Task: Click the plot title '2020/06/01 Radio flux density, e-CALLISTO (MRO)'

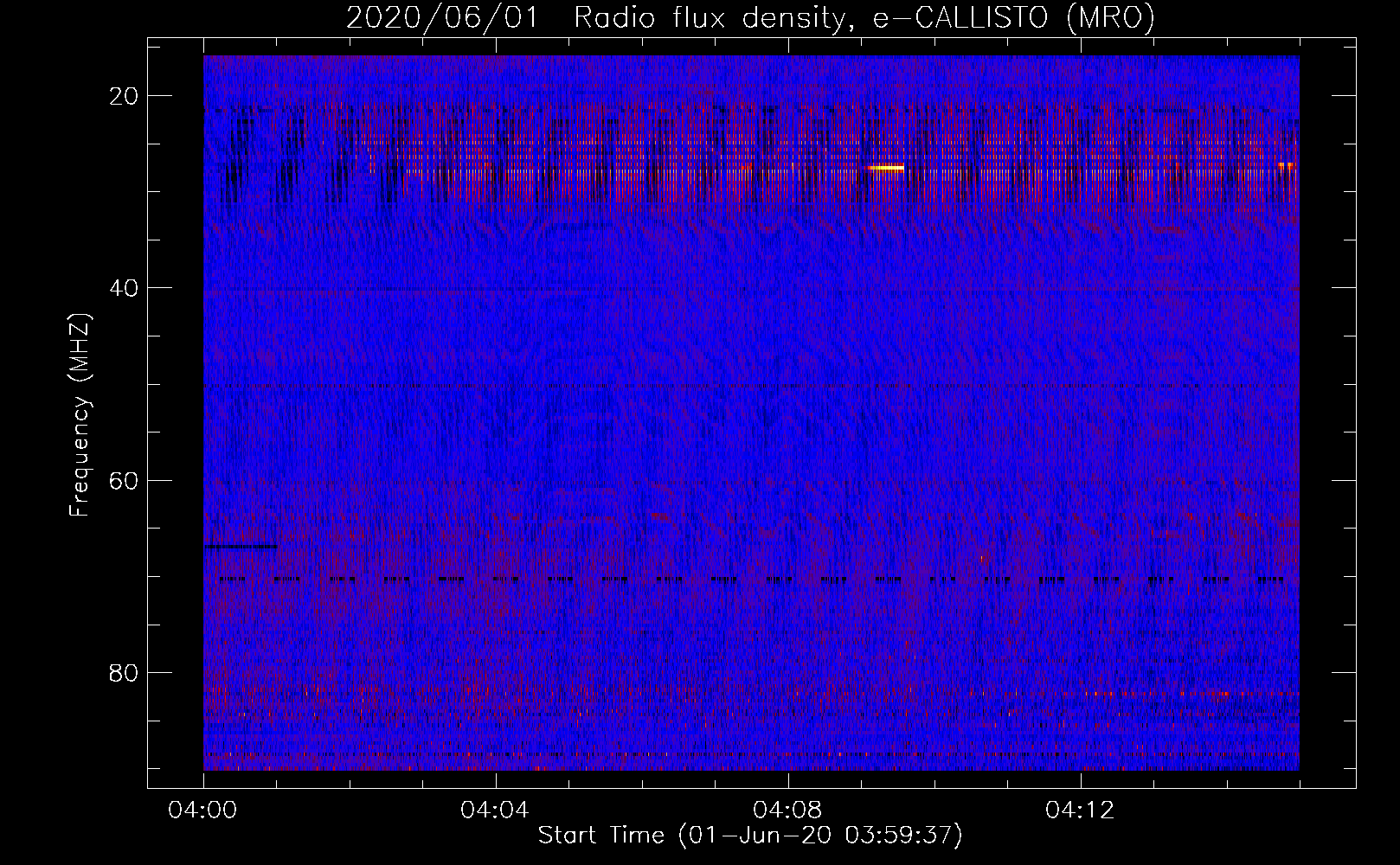Action: click(x=750, y=17)
